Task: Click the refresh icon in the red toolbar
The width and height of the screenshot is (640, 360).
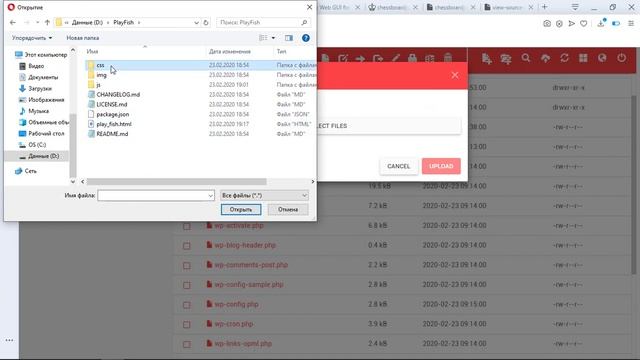Action: coord(564,58)
